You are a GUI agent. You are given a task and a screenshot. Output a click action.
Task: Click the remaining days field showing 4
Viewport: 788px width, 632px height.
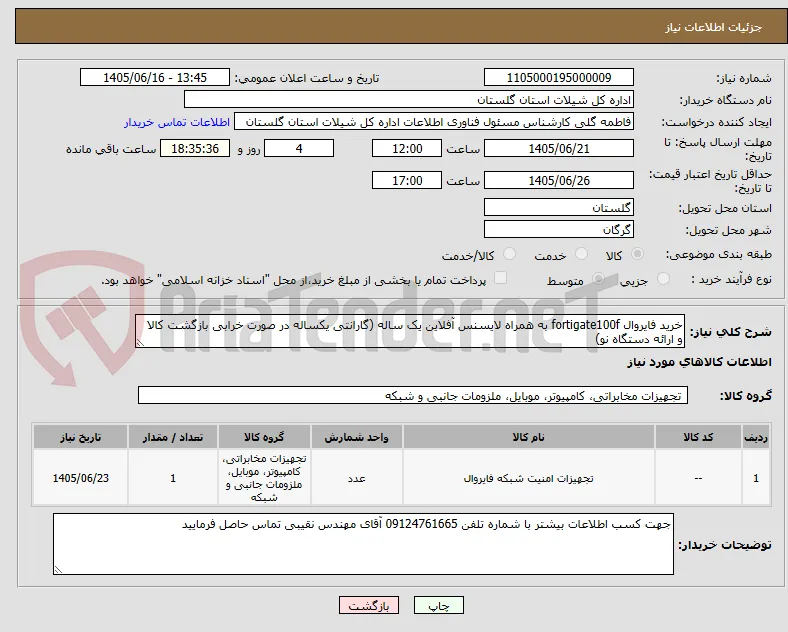[x=299, y=148]
